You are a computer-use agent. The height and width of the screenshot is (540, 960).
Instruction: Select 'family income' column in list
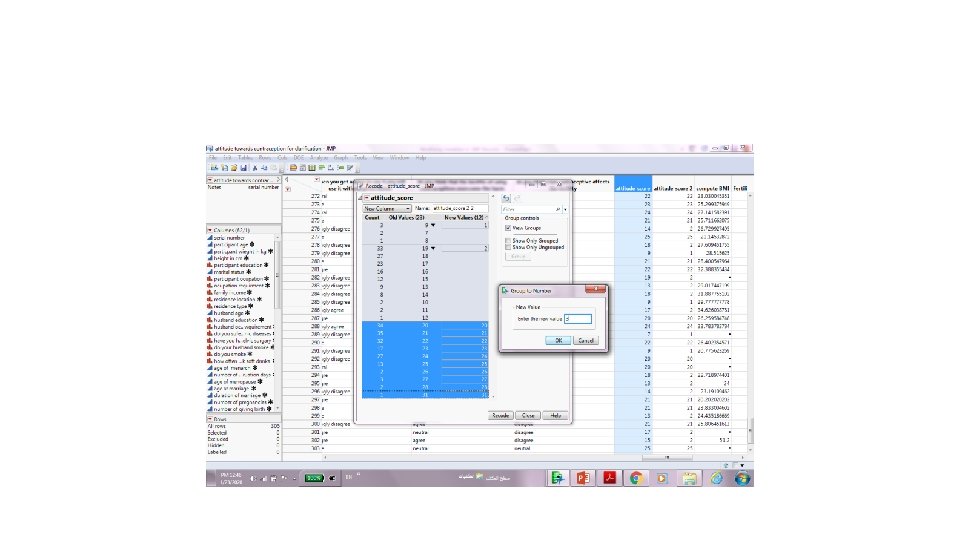click(230, 293)
